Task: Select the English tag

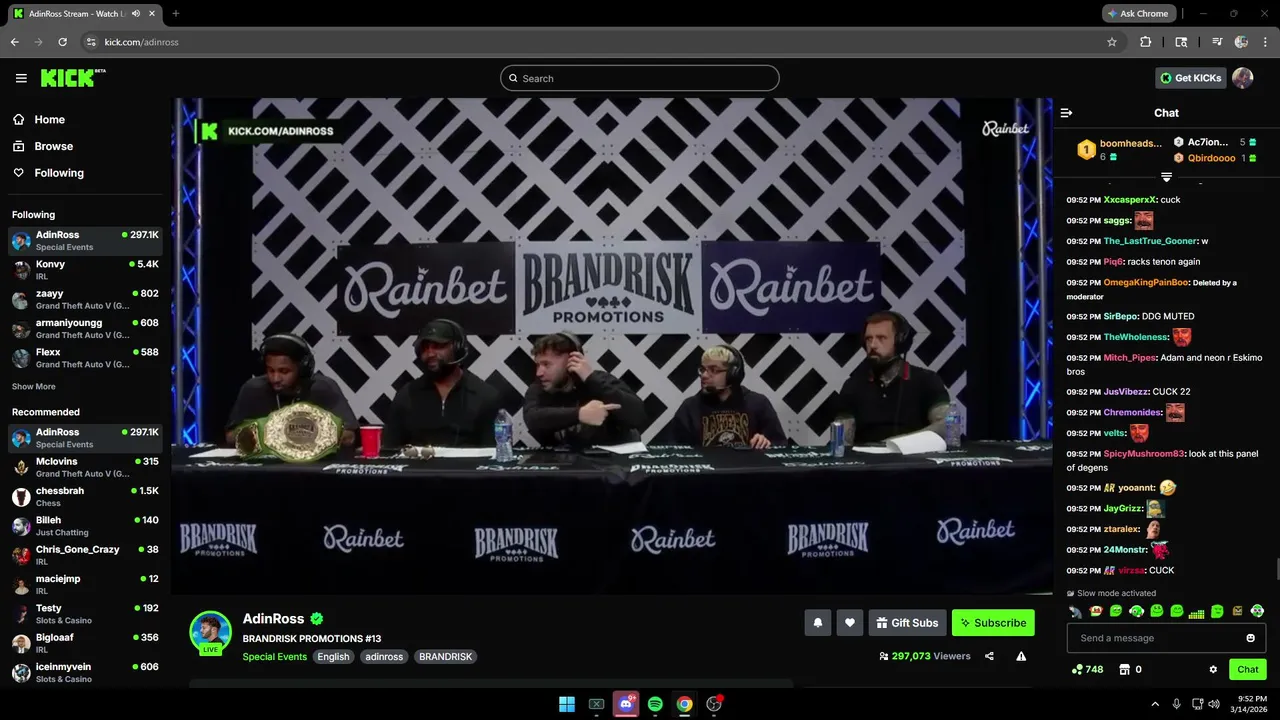Action: pyautogui.click(x=333, y=657)
